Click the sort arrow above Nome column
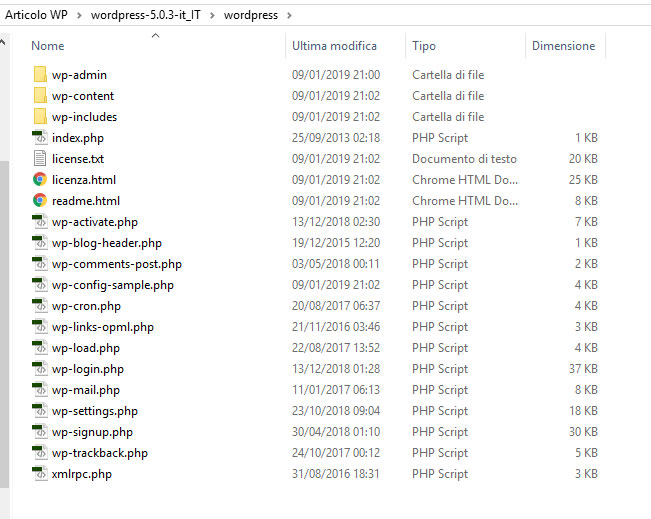The width and height of the screenshot is (651, 519). coord(156,36)
